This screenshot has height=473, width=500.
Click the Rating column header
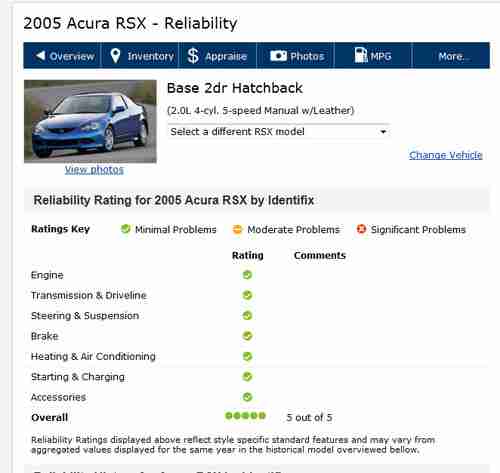coord(248,255)
